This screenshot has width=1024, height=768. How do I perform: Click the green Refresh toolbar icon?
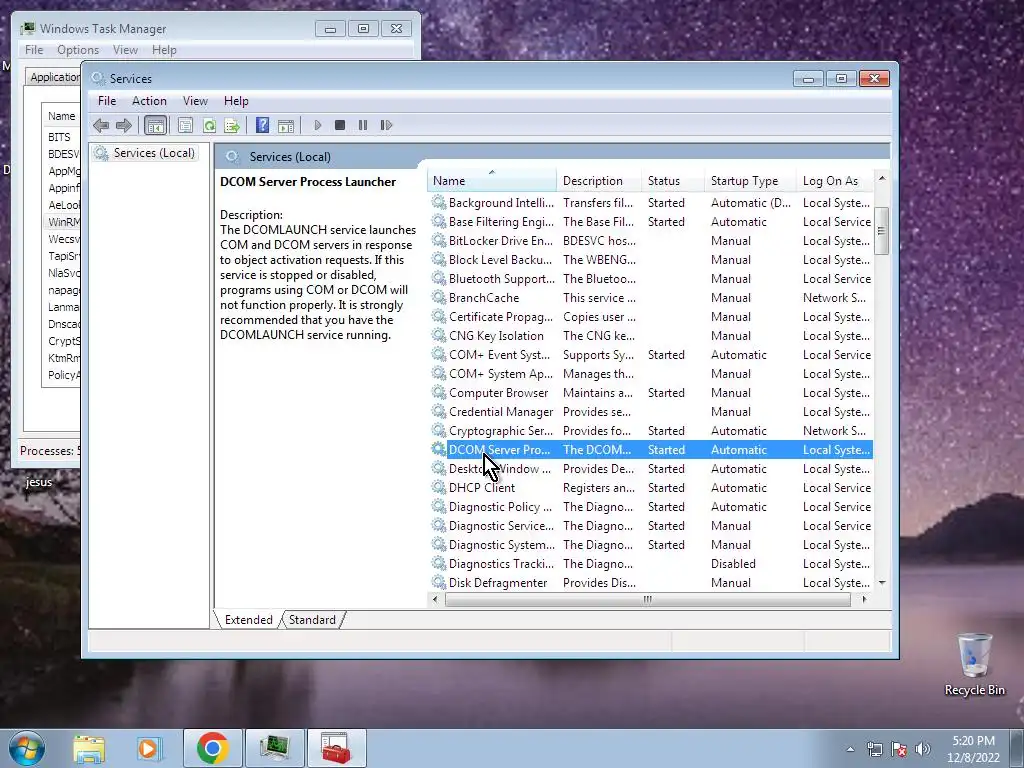coord(209,125)
